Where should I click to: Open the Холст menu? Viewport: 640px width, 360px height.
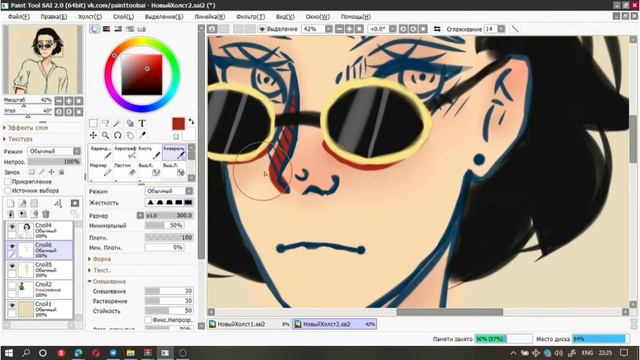(x=90, y=17)
